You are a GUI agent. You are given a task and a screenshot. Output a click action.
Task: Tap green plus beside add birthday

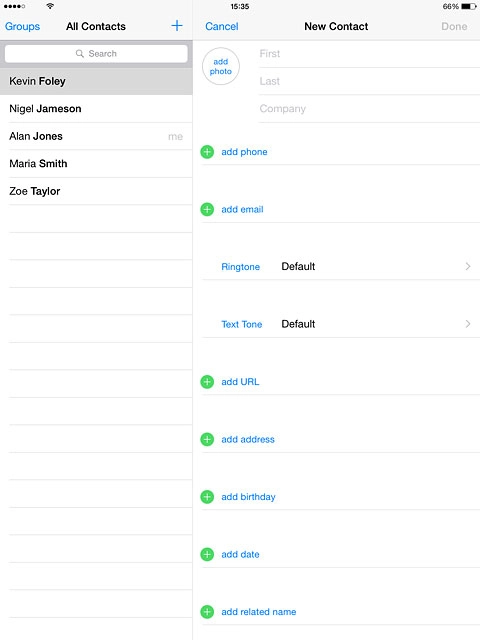[207, 497]
